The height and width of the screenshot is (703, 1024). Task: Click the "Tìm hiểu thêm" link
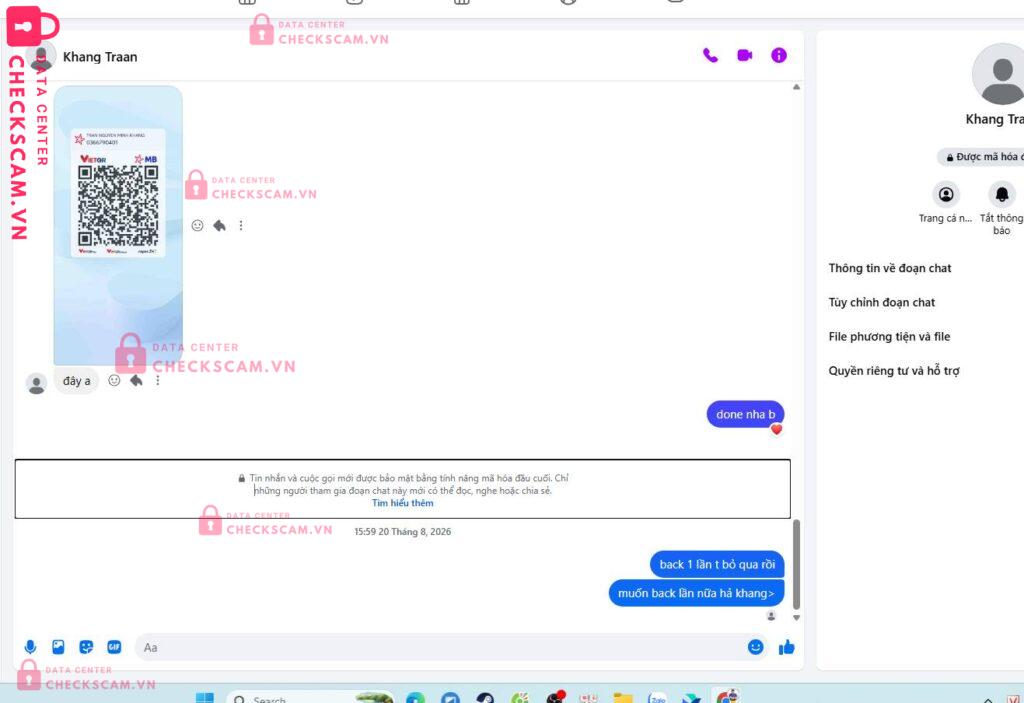pos(402,503)
